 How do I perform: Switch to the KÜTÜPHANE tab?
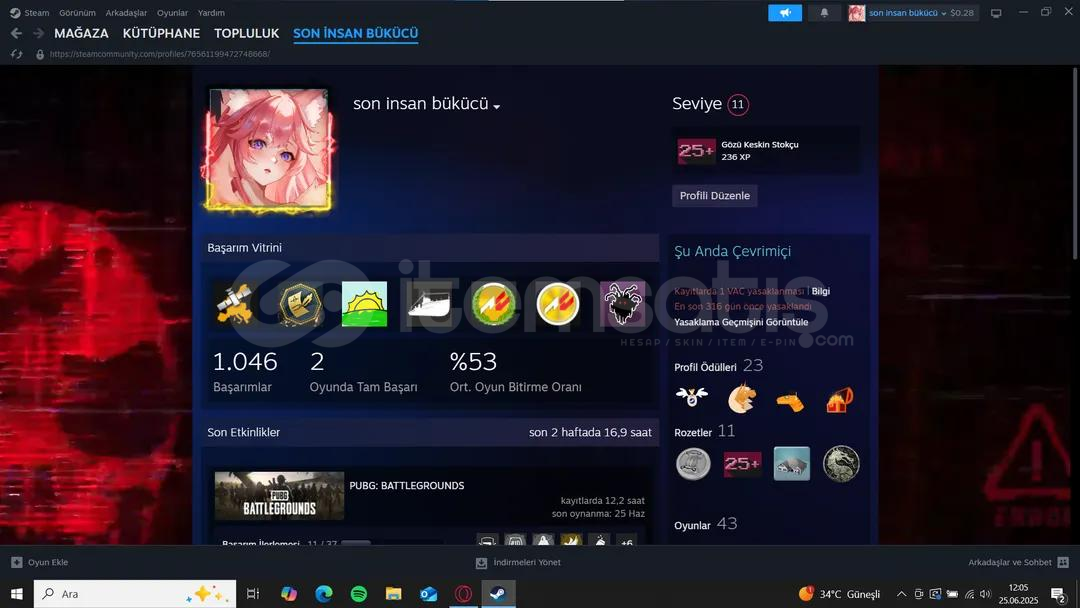click(x=161, y=33)
